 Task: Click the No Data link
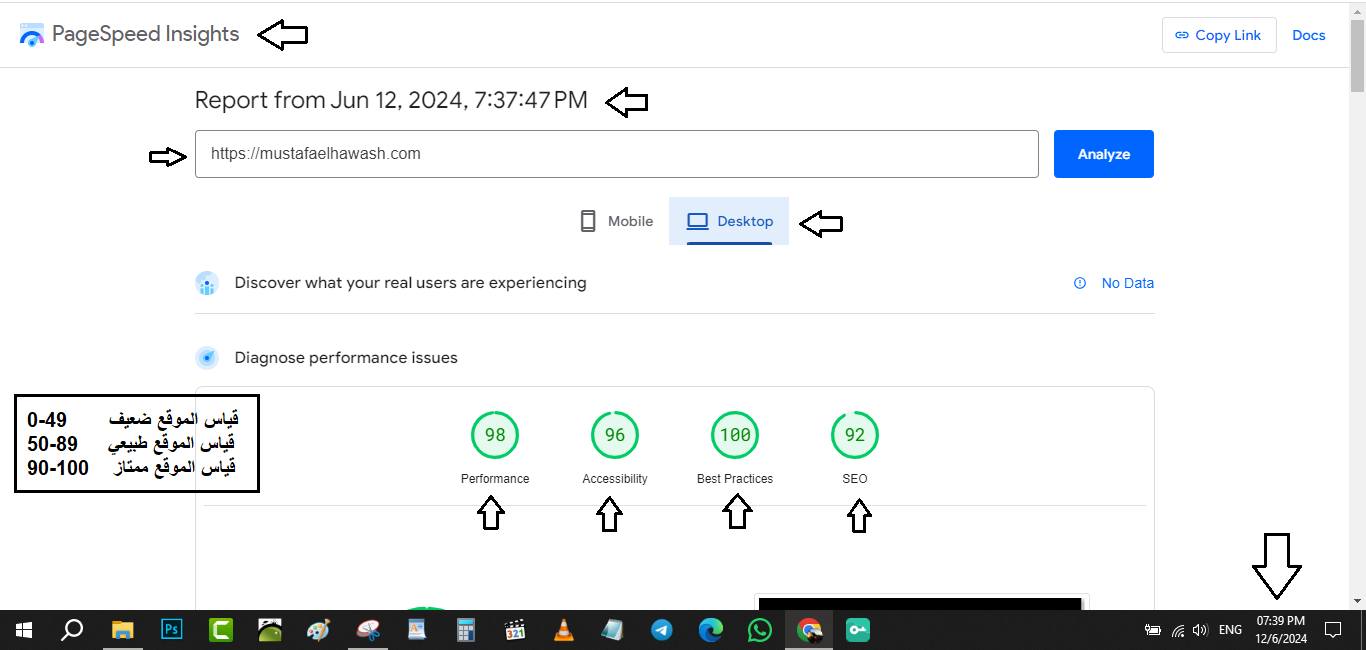[x=1127, y=283]
